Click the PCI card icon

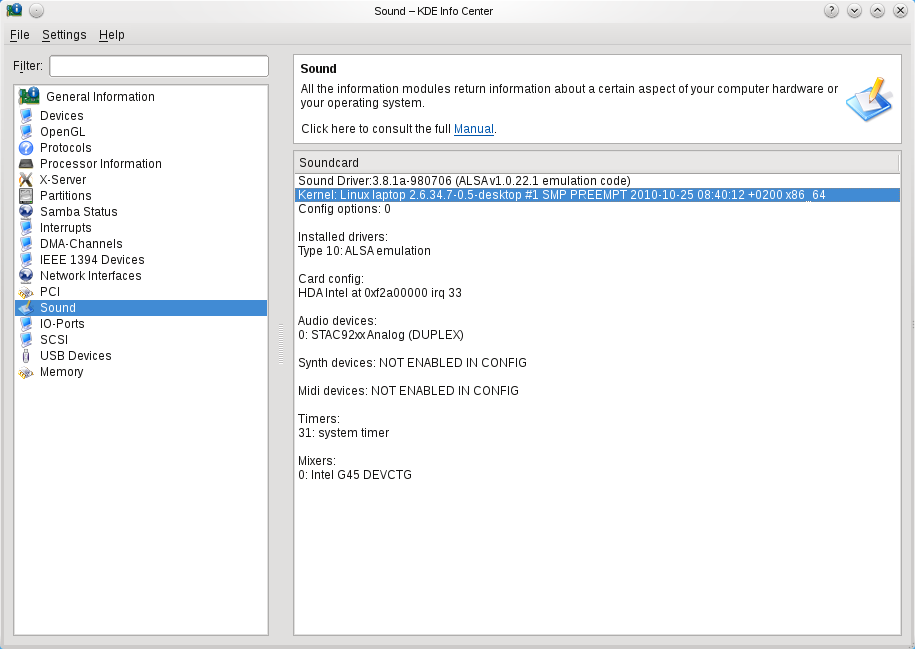(x=26, y=292)
